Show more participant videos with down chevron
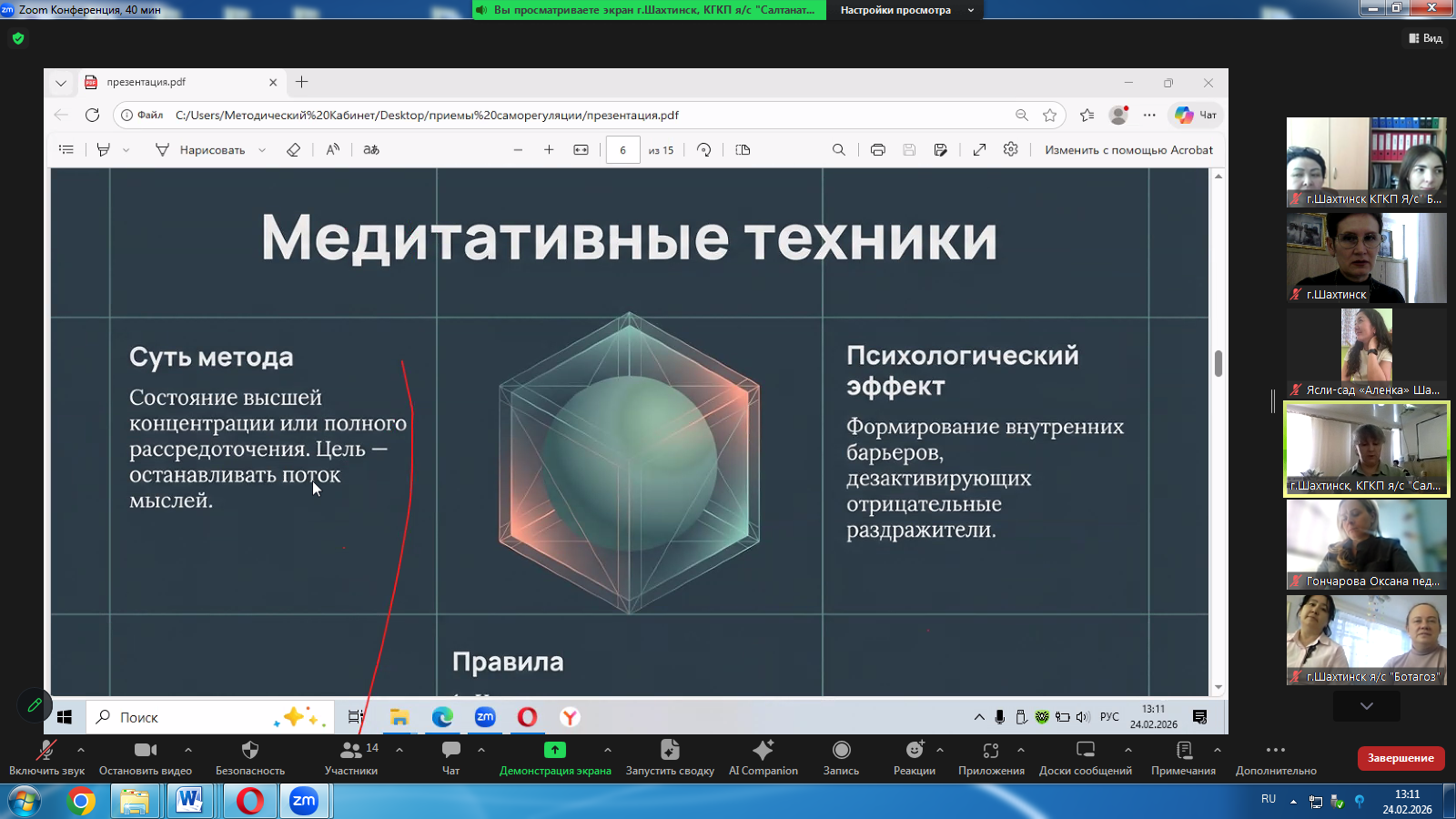The width and height of the screenshot is (1456, 819). [x=1366, y=706]
